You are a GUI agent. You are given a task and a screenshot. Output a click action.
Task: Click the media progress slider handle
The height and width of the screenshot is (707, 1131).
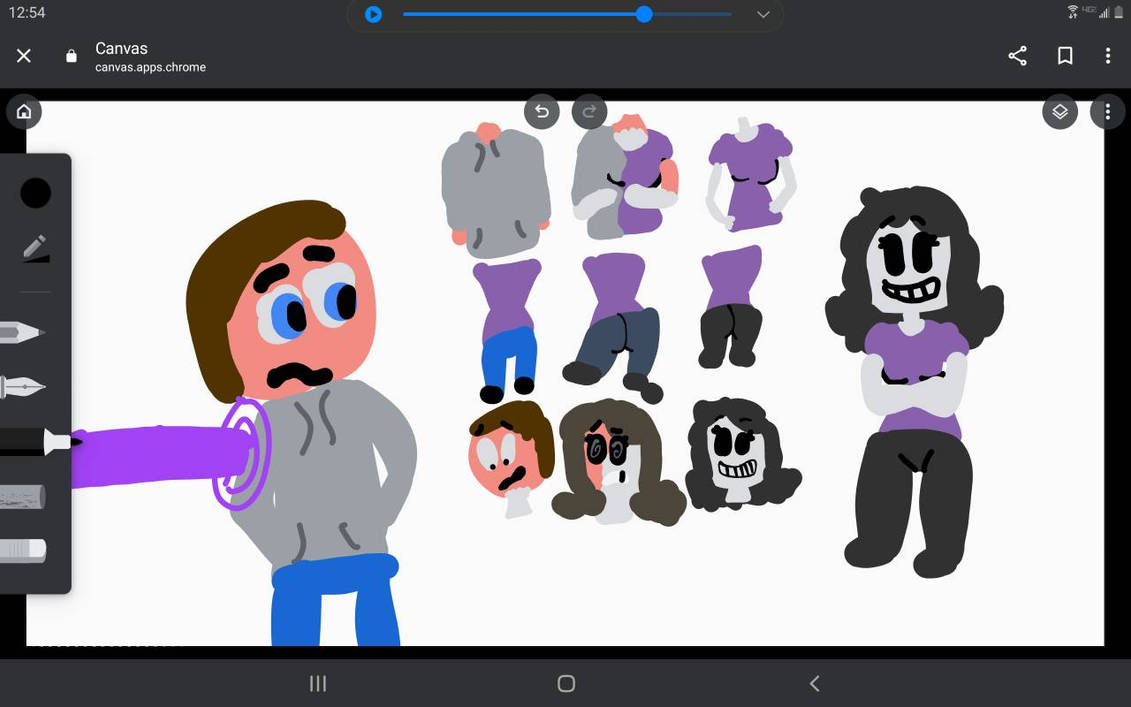tap(644, 14)
